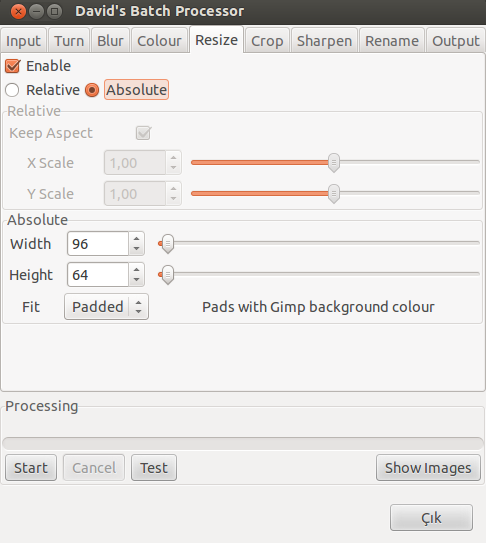Viewport: 486px width, 543px height.
Task: Run a Test on the batch
Action: (x=154, y=468)
